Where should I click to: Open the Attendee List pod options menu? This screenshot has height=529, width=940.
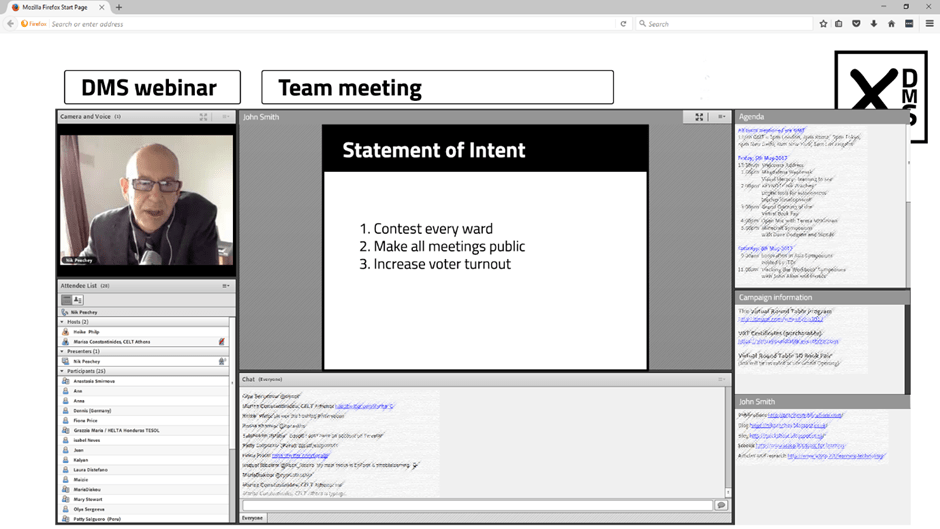point(226,286)
